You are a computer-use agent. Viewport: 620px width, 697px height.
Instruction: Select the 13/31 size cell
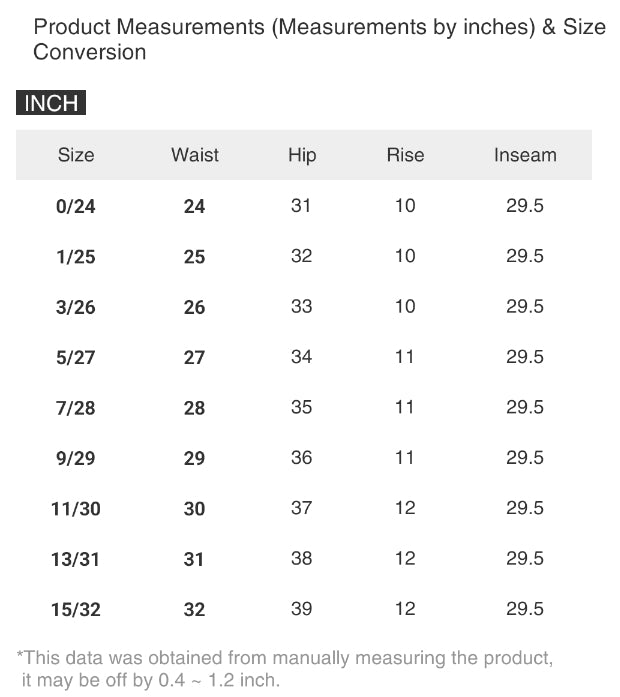coord(76,560)
